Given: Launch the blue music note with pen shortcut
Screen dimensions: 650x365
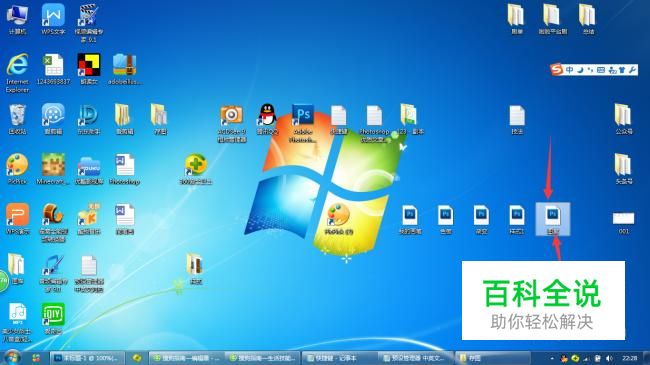Looking at the screenshot, I should coord(53,273).
